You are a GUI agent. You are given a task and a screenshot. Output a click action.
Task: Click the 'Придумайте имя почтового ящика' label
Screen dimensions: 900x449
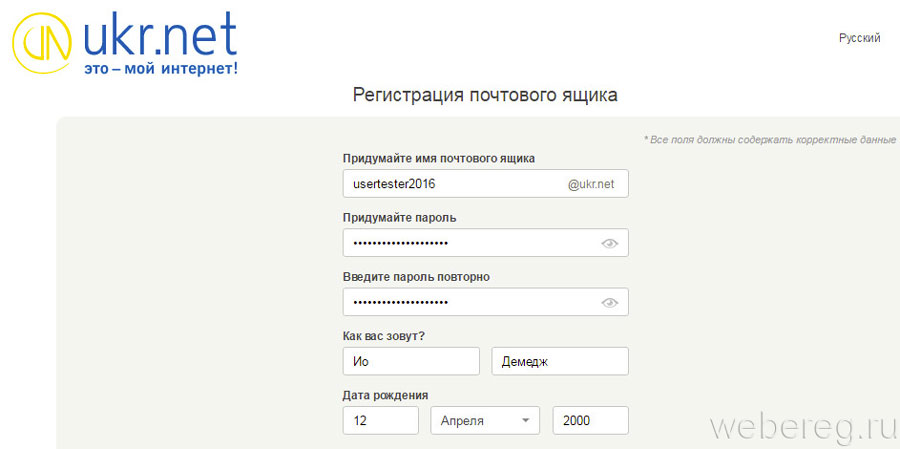(x=438, y=158)
